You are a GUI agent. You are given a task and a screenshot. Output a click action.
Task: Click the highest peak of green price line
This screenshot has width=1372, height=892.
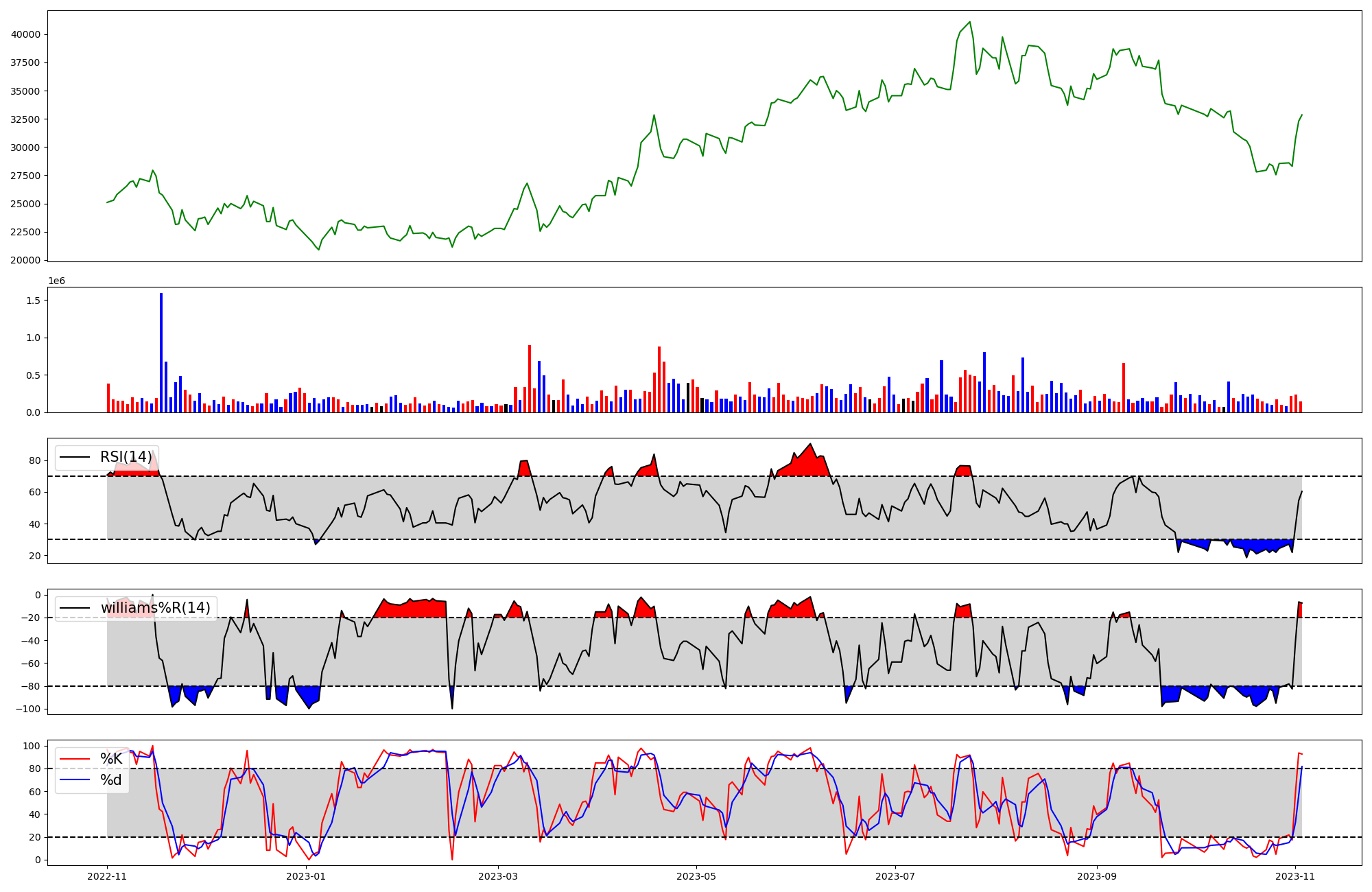point(969,22)
